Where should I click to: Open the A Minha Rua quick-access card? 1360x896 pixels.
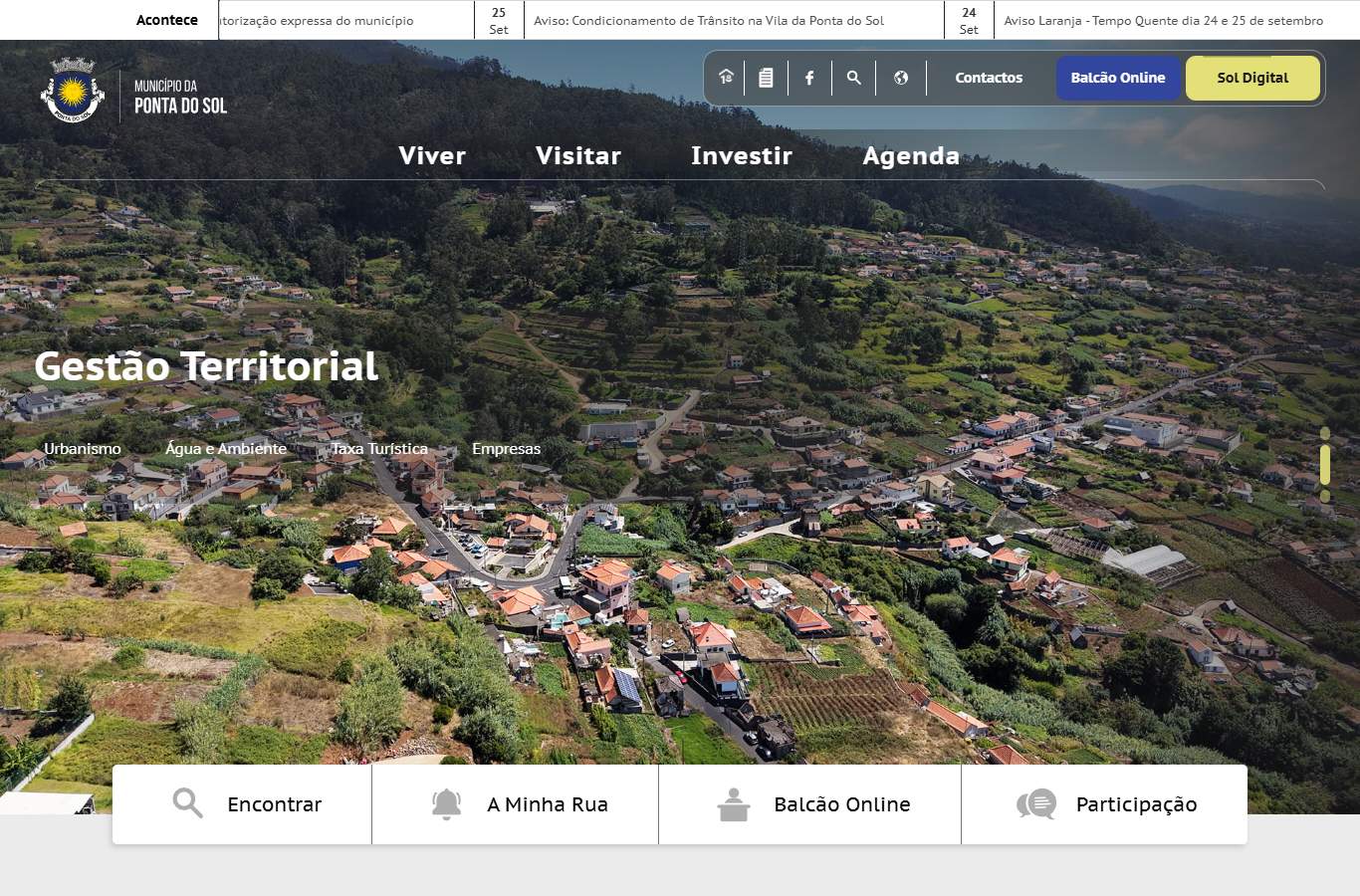coord(516,804)
